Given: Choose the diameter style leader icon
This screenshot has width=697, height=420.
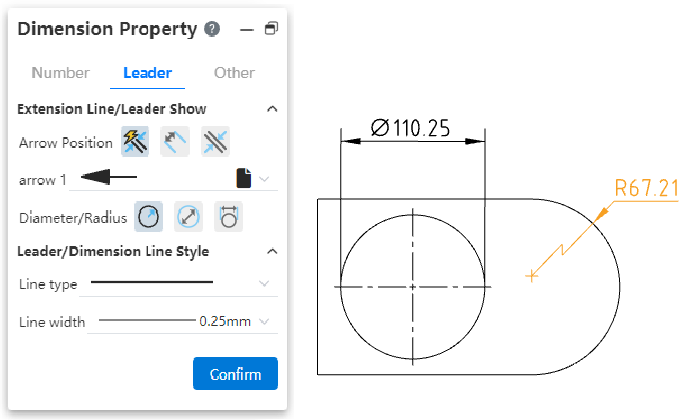Looking at the screenshot, I should (188, 216).
